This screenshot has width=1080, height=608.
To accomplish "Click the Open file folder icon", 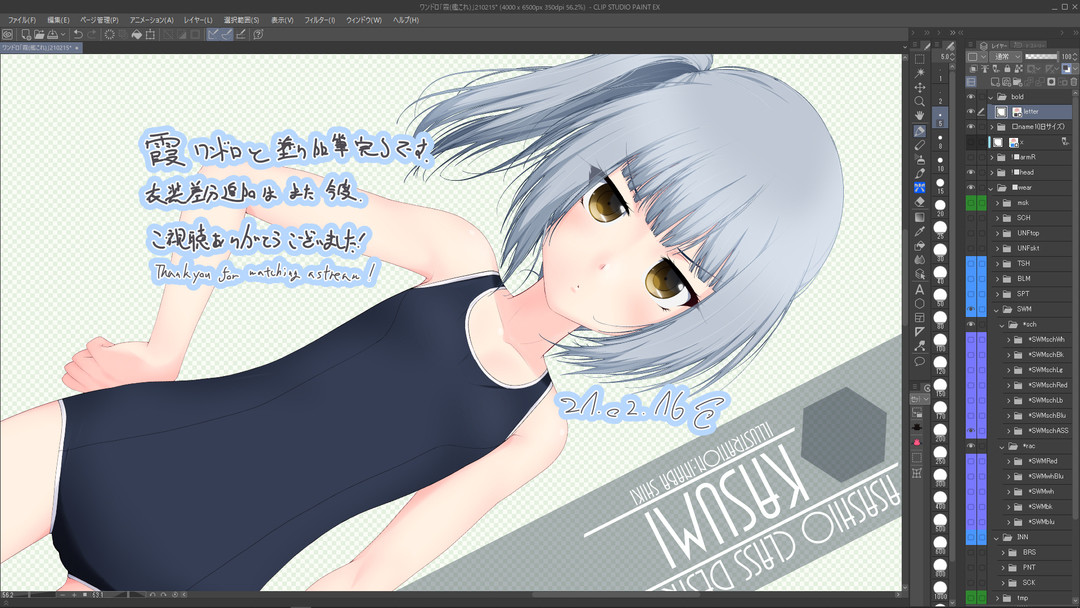I will (x=37, y=34).
